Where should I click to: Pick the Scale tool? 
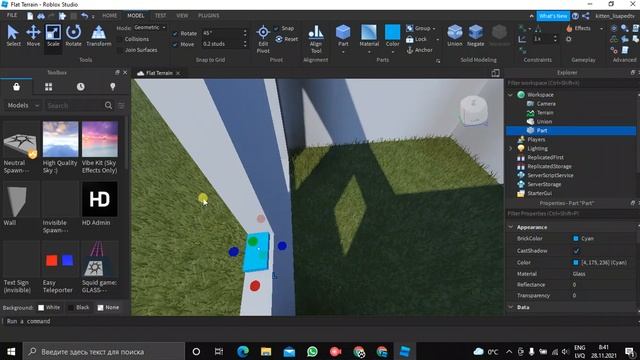pos(53,36)
